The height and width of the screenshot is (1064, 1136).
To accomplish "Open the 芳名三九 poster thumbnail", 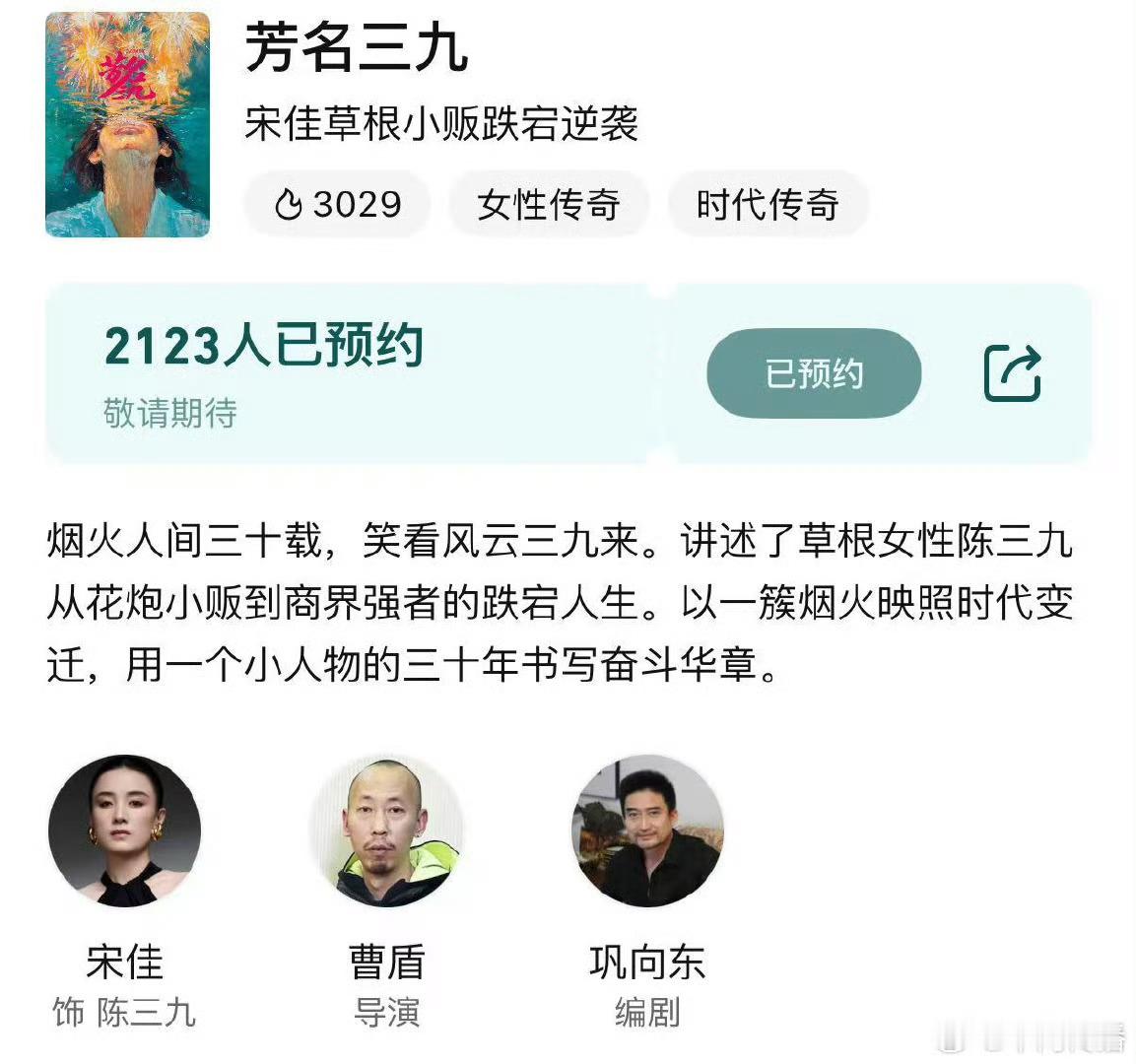I will click(127, 124).
